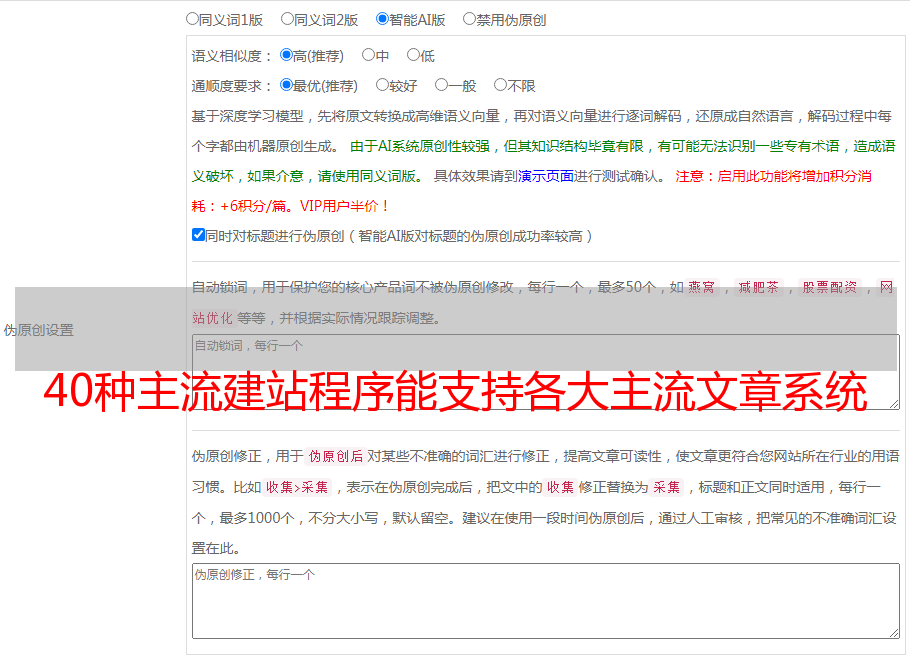The width and height of the screenshot is (911, 658).
Task: Grab the resize handle of 自动锁词 textarea
Action: point(894,404)
